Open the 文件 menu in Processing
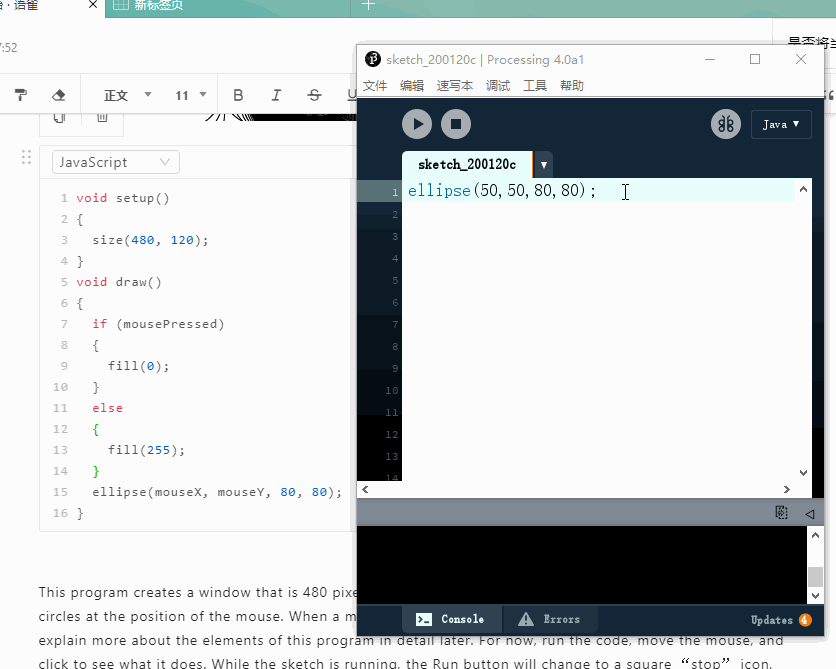Screen dimensions: 836x669 (x=375, y=86)
